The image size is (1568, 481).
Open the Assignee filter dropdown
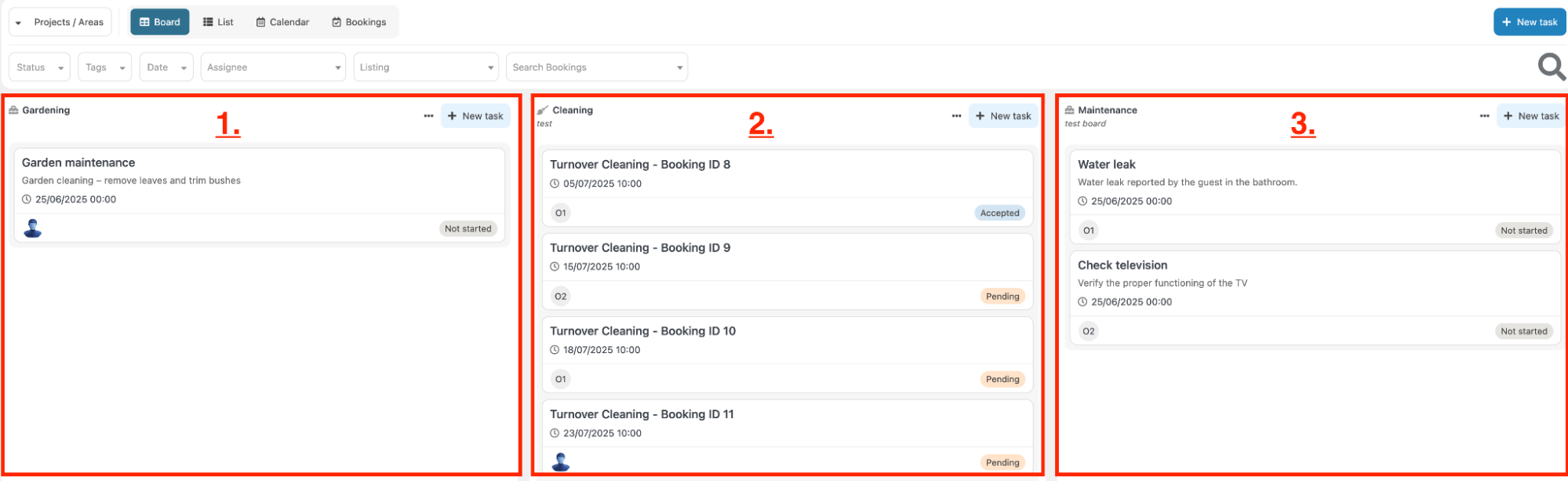(x=274, y=67)
